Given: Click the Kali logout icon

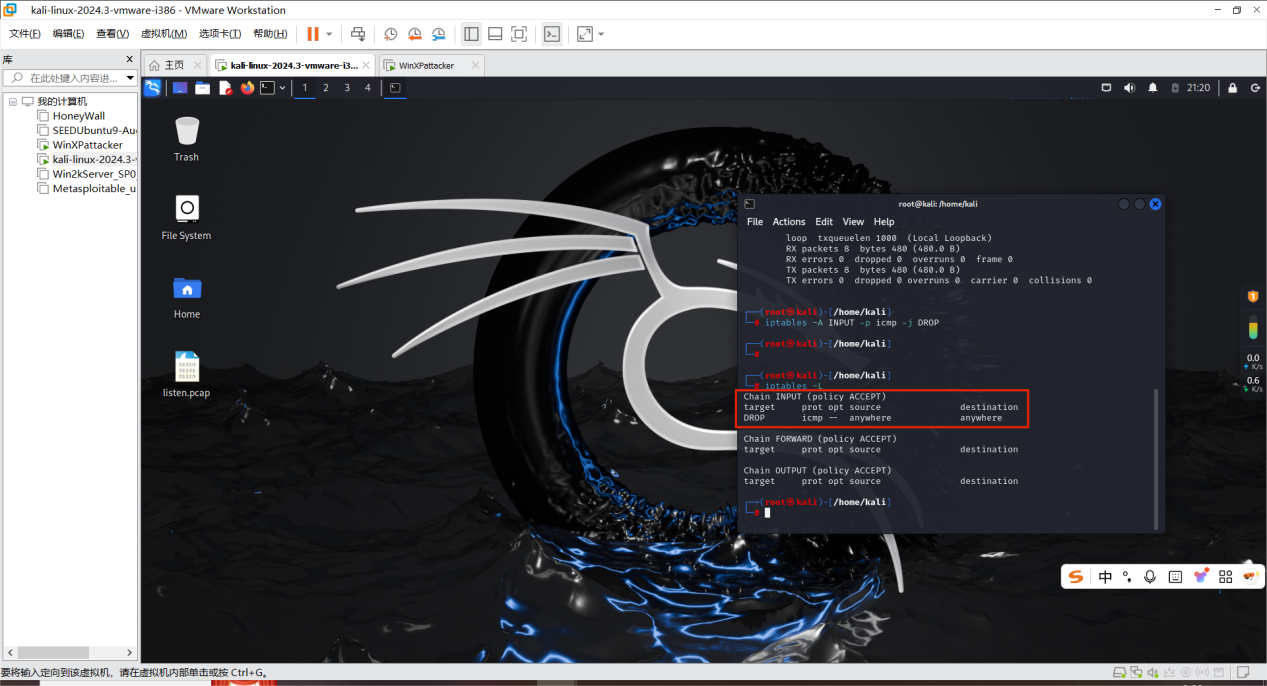Looking at the screenshot, I should point(1255,88).
